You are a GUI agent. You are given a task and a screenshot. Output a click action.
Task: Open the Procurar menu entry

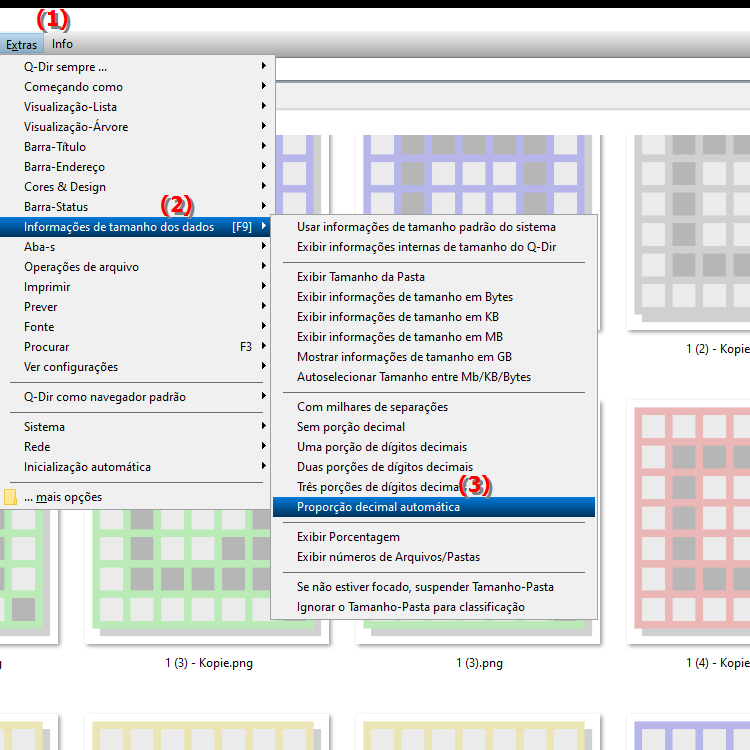47,347
